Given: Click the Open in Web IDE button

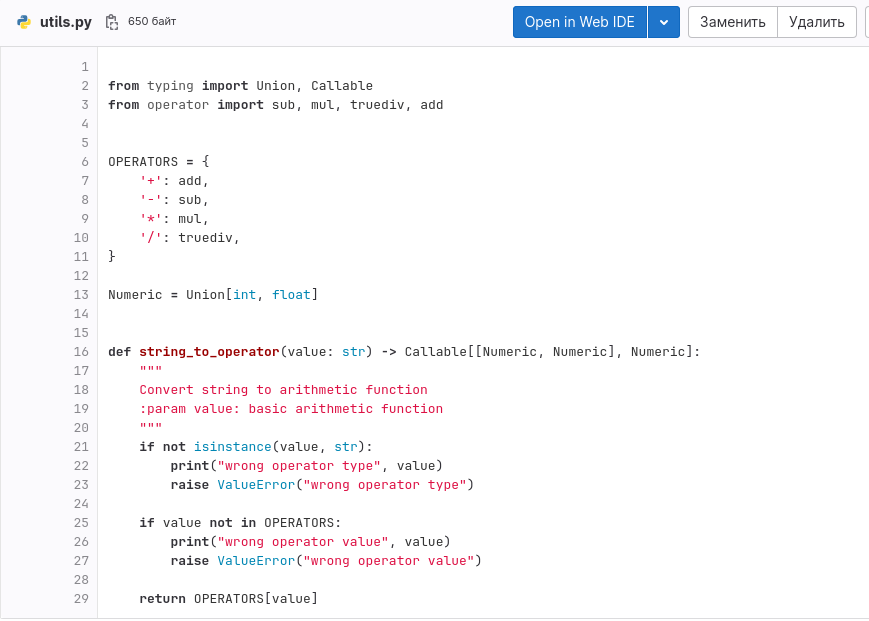Looking at the screenshot, I should 580,22.
